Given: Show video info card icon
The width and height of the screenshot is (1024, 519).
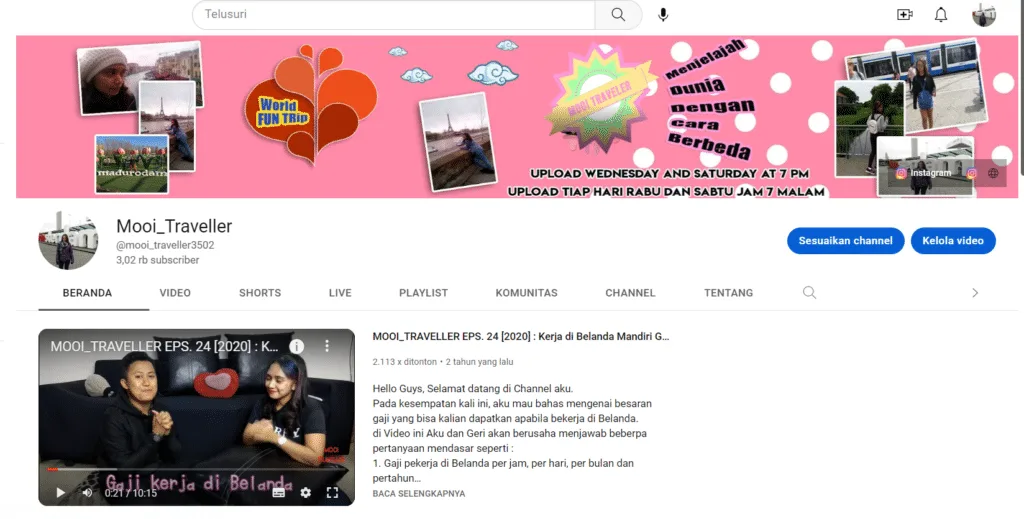Looking at the screenshot, I should 297,346.
